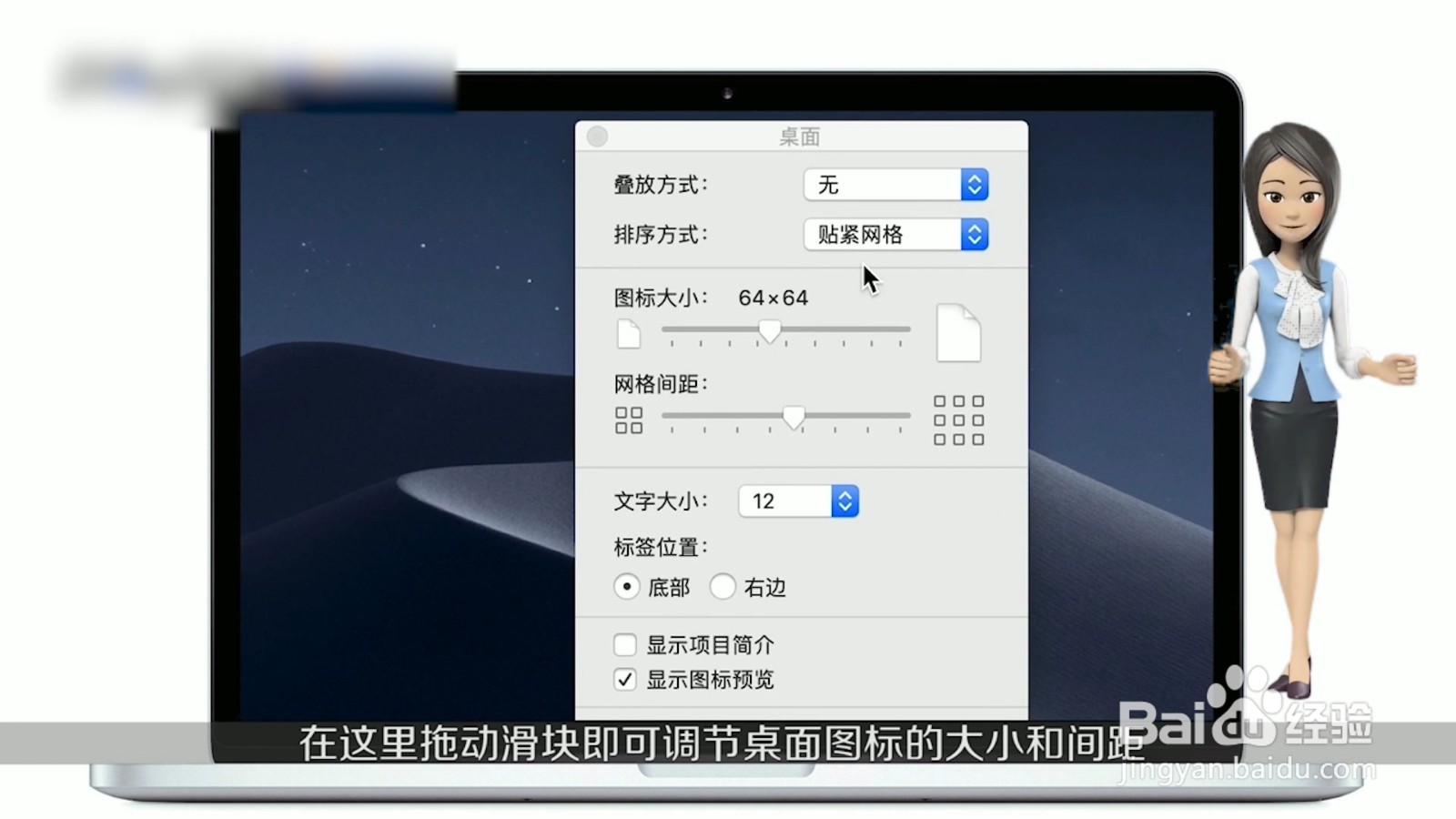The height and width of the screenshot is (819, 1456).
Task: Close the 桌面 options dialog
Action: [598, 136]
